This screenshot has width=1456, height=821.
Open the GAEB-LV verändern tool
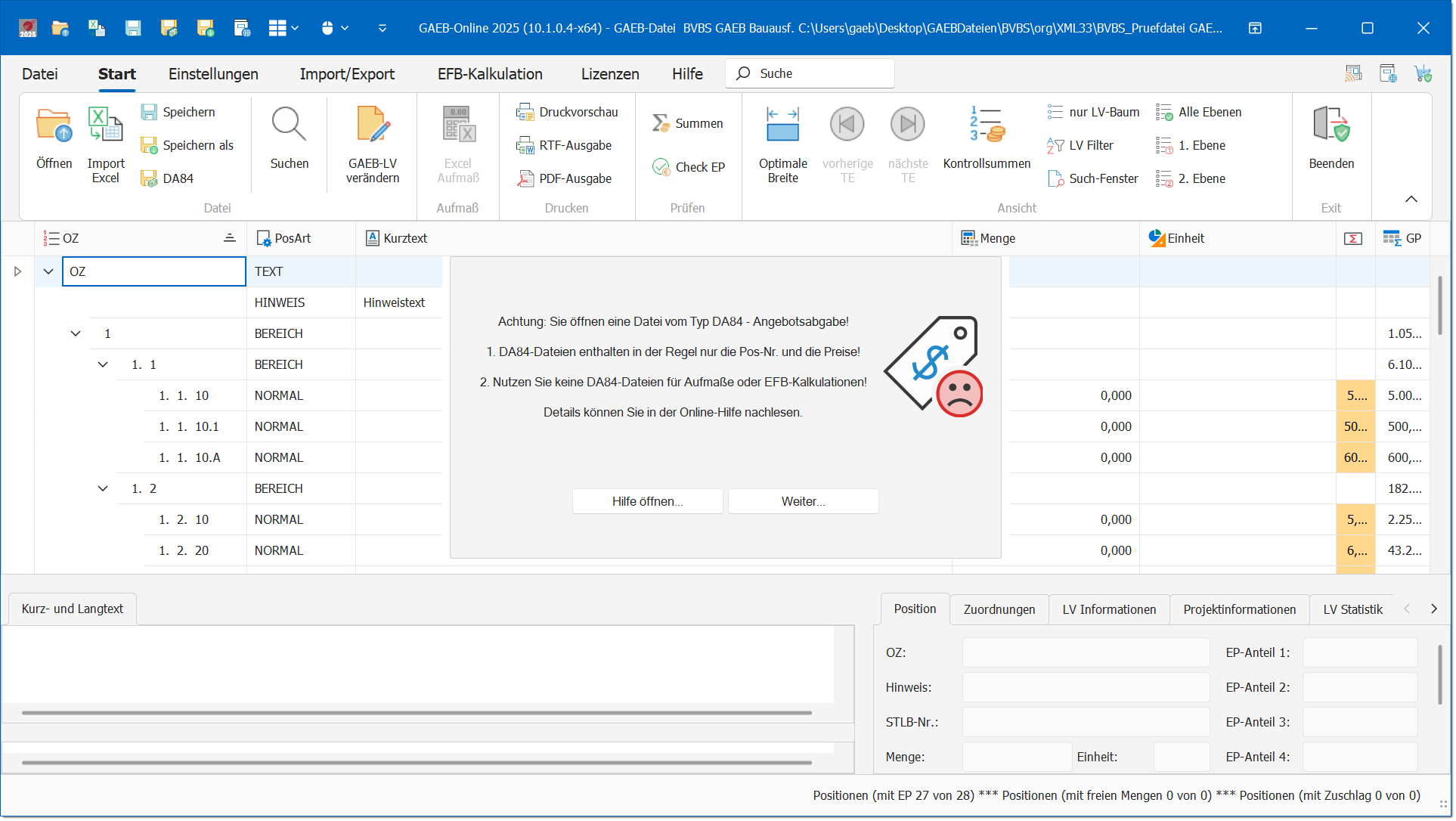373,127
